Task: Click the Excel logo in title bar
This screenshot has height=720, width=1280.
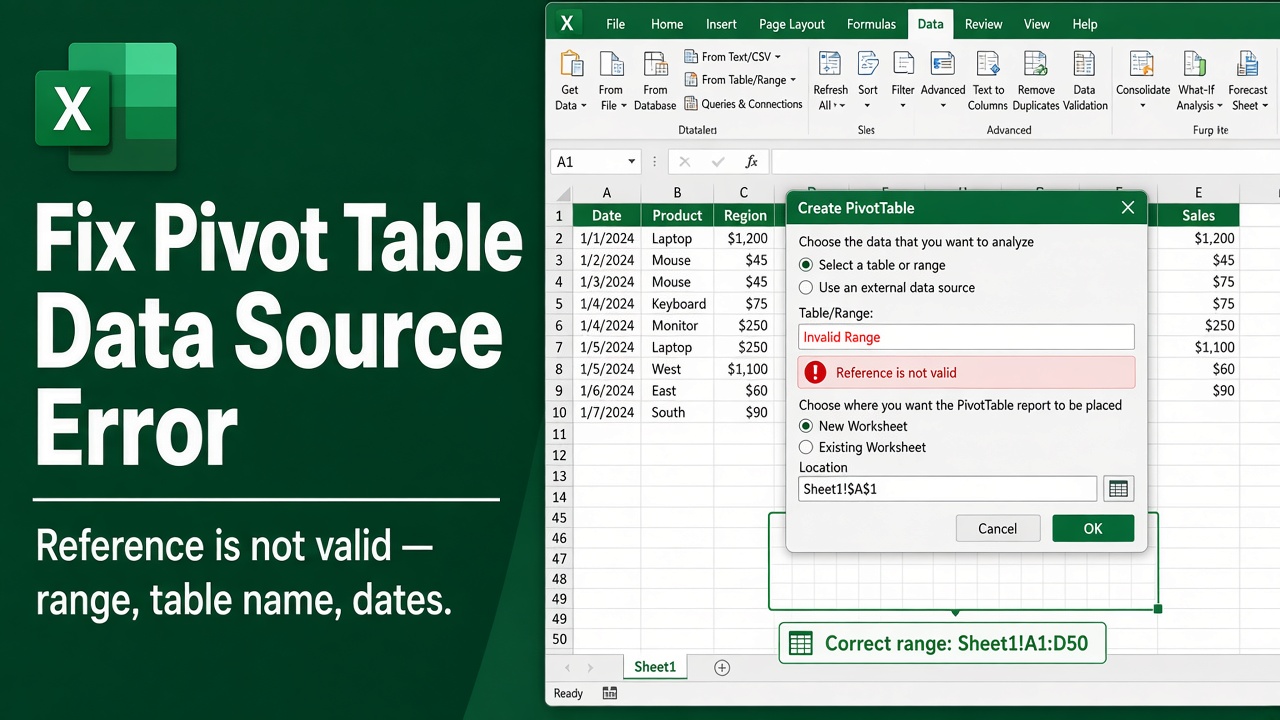Action: pyautogui.click(x=567, y=22)
